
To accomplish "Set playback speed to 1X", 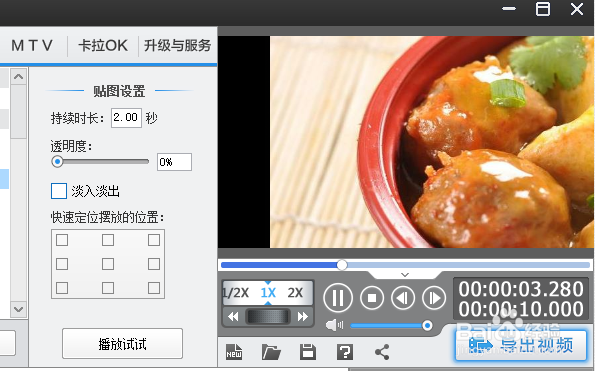I will pos(268,293).
